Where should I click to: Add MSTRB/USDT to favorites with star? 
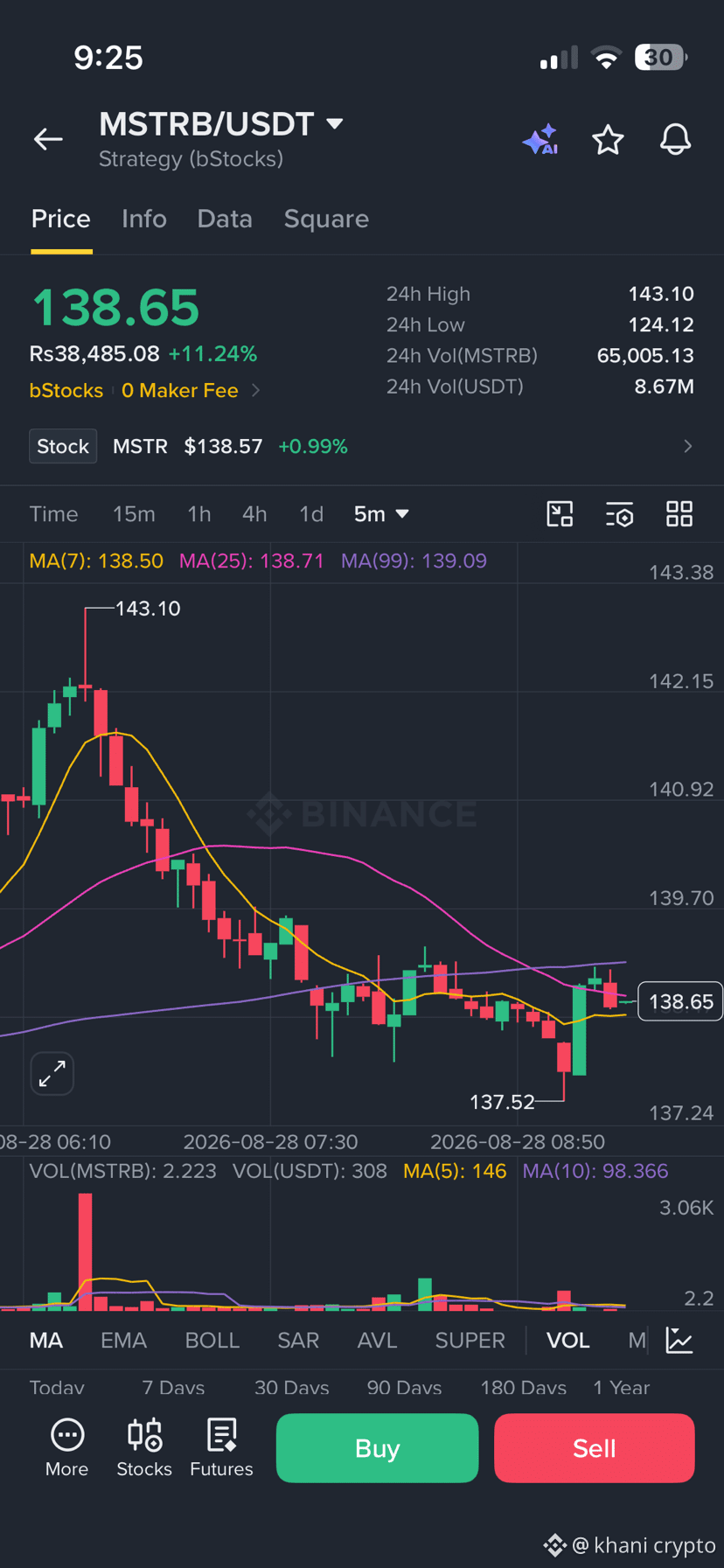(608, 140)
